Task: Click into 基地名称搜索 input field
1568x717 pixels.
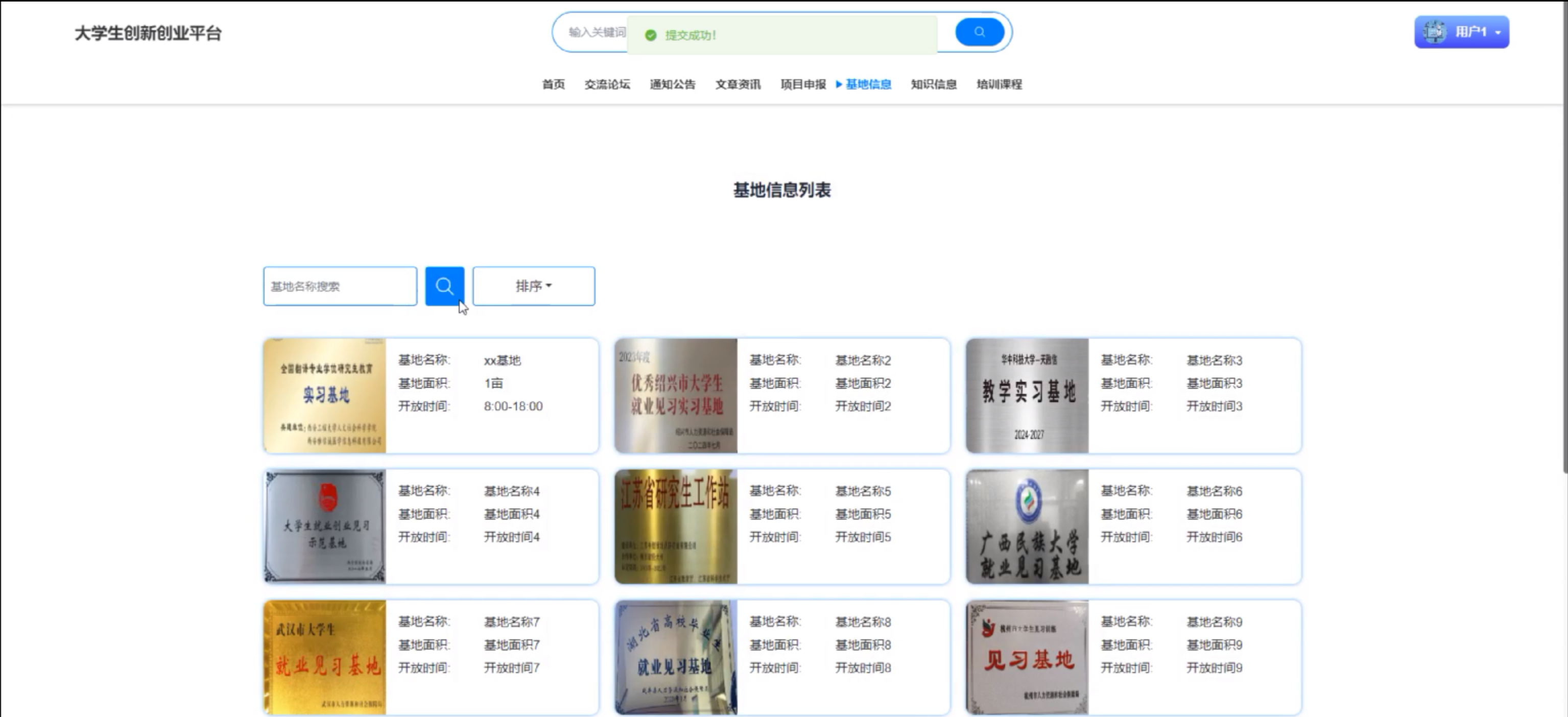Action: (340, 285)
